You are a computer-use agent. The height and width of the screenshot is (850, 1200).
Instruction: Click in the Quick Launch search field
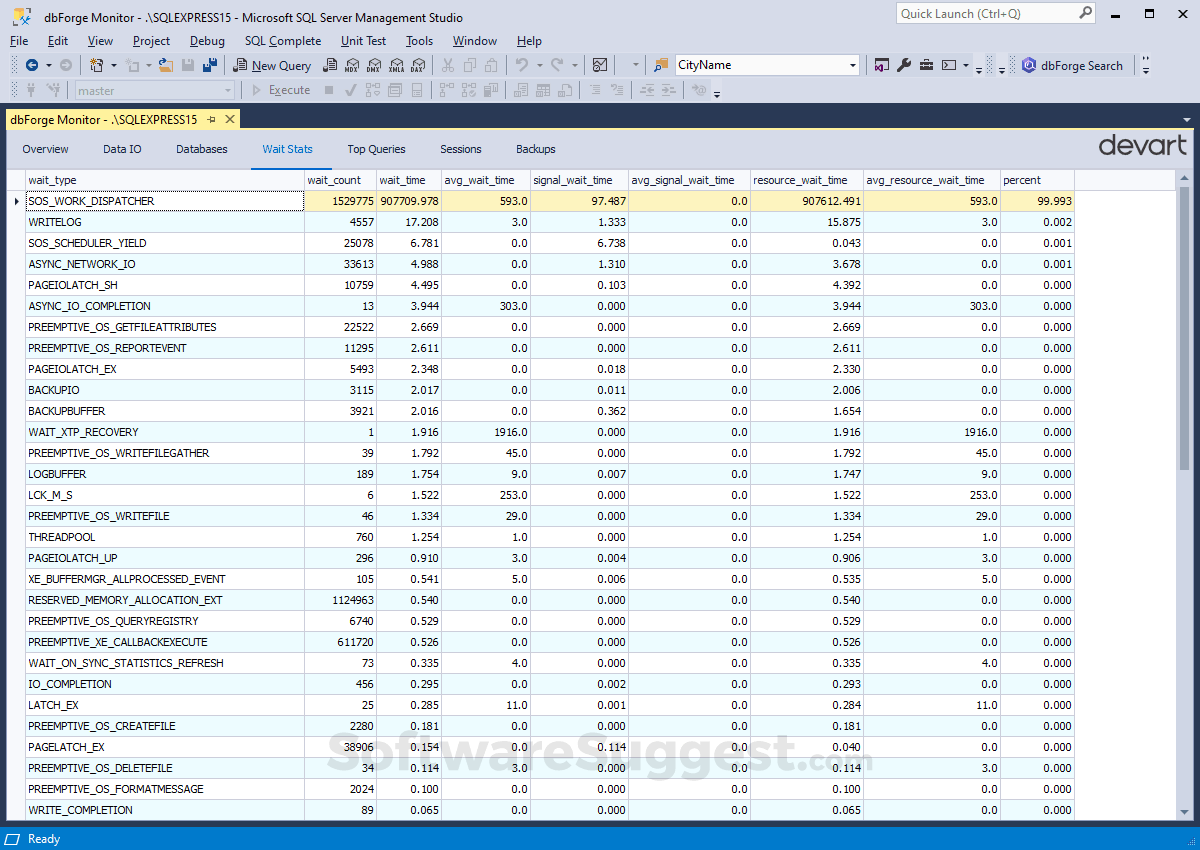(x=985, y=14)
